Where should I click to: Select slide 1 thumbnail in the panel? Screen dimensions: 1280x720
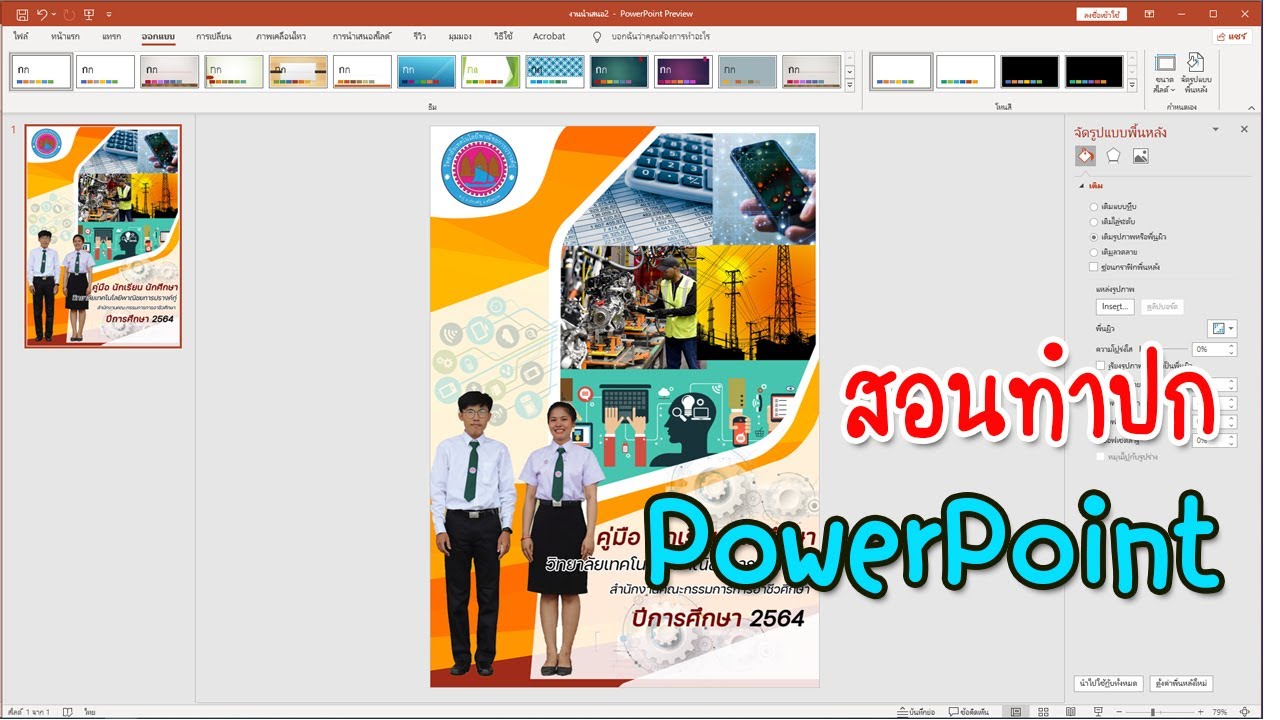point(103,237)
